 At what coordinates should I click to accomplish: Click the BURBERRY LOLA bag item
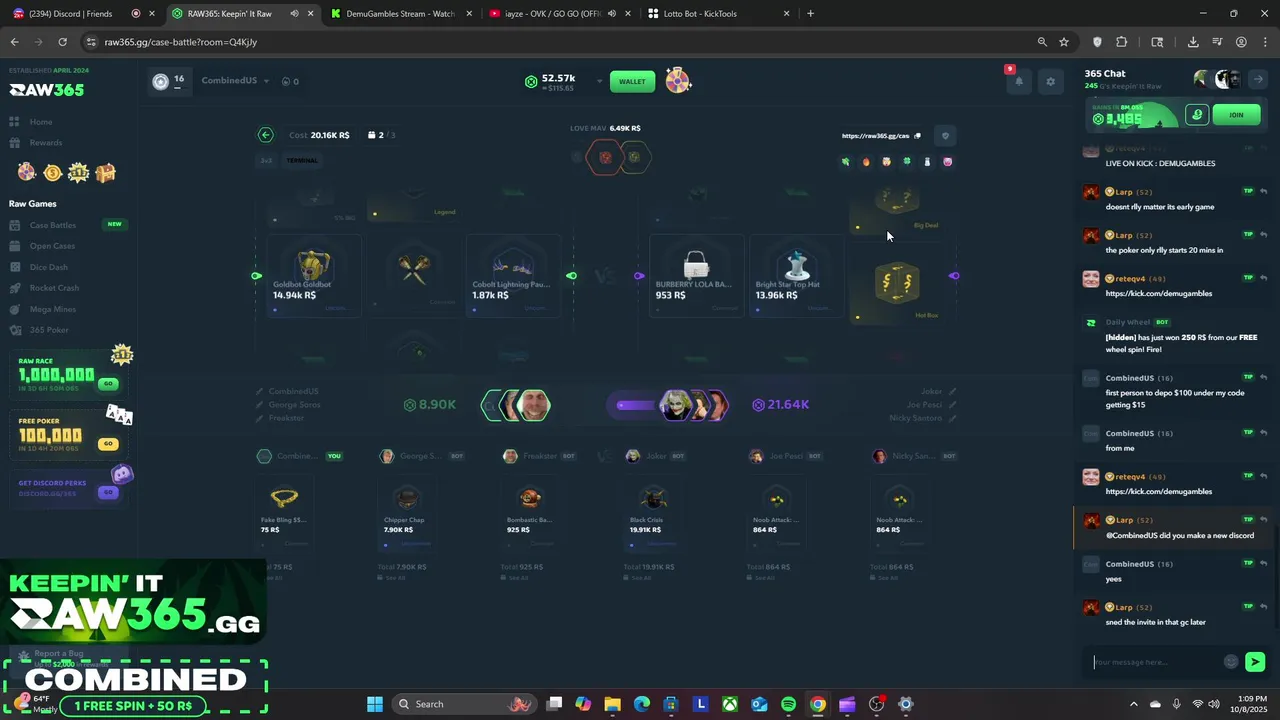click(x=696, y=276)
